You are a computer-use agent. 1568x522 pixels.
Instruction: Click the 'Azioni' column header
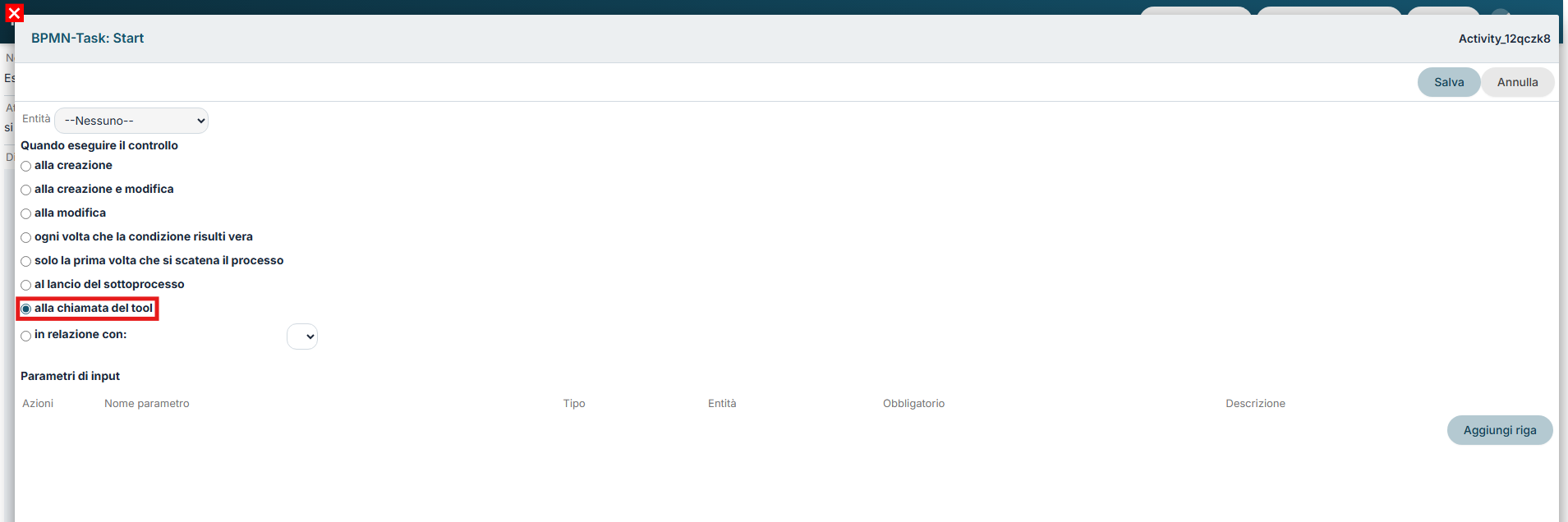click(38, 403)
